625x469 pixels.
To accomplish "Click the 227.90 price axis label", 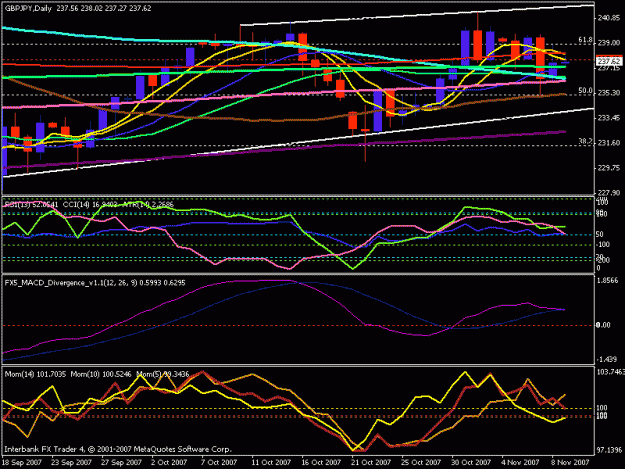I will pyautogui.click(x=609, y=192).
